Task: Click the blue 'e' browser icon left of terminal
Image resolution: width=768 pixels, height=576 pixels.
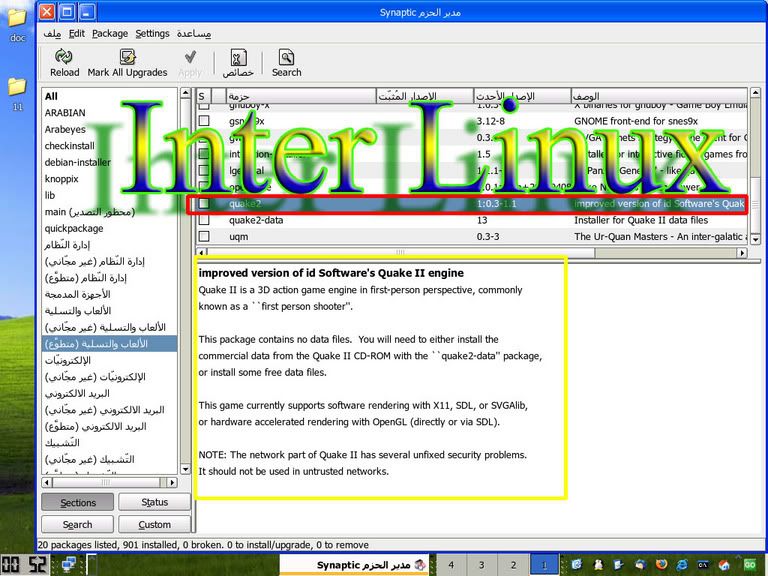Action: (682, 565)
